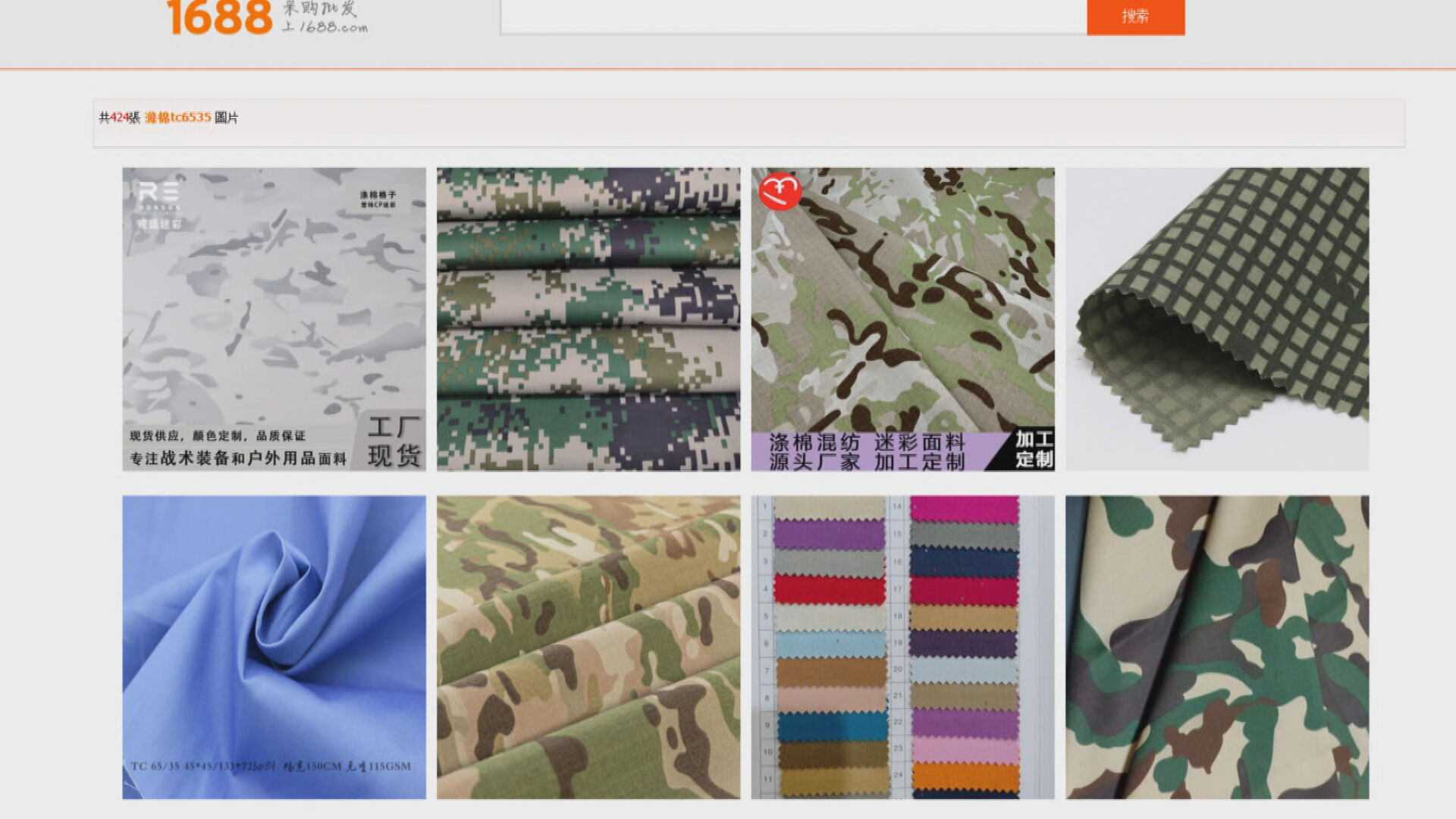Screen dimensions: 1456x819
Task: Click the 共424张 result count text
Action: pos(119,118)
